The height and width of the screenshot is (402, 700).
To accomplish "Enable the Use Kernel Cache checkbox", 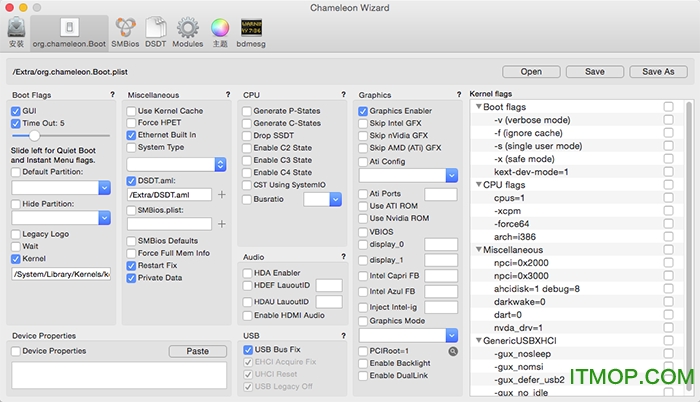I will pos(131,110).
